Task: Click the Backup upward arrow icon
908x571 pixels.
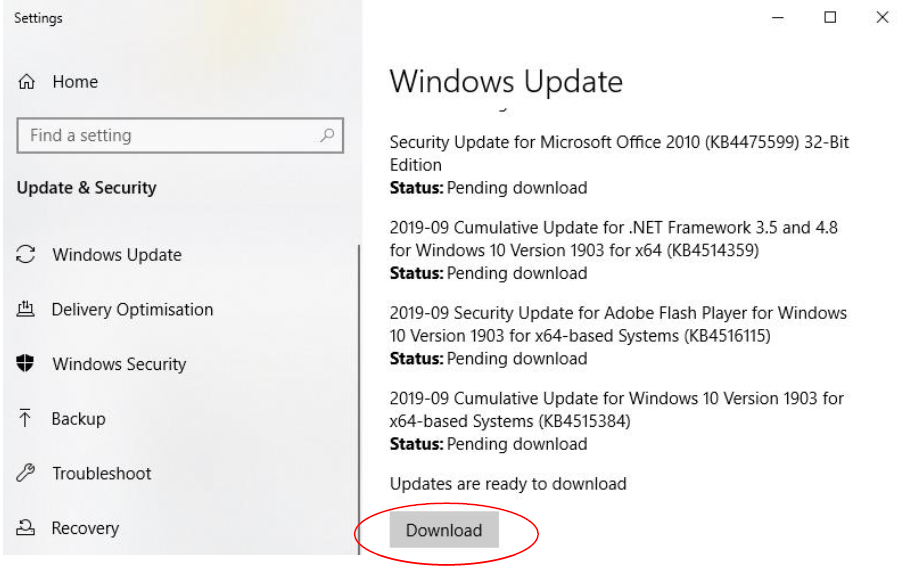Action: click(x=25, y=418)
